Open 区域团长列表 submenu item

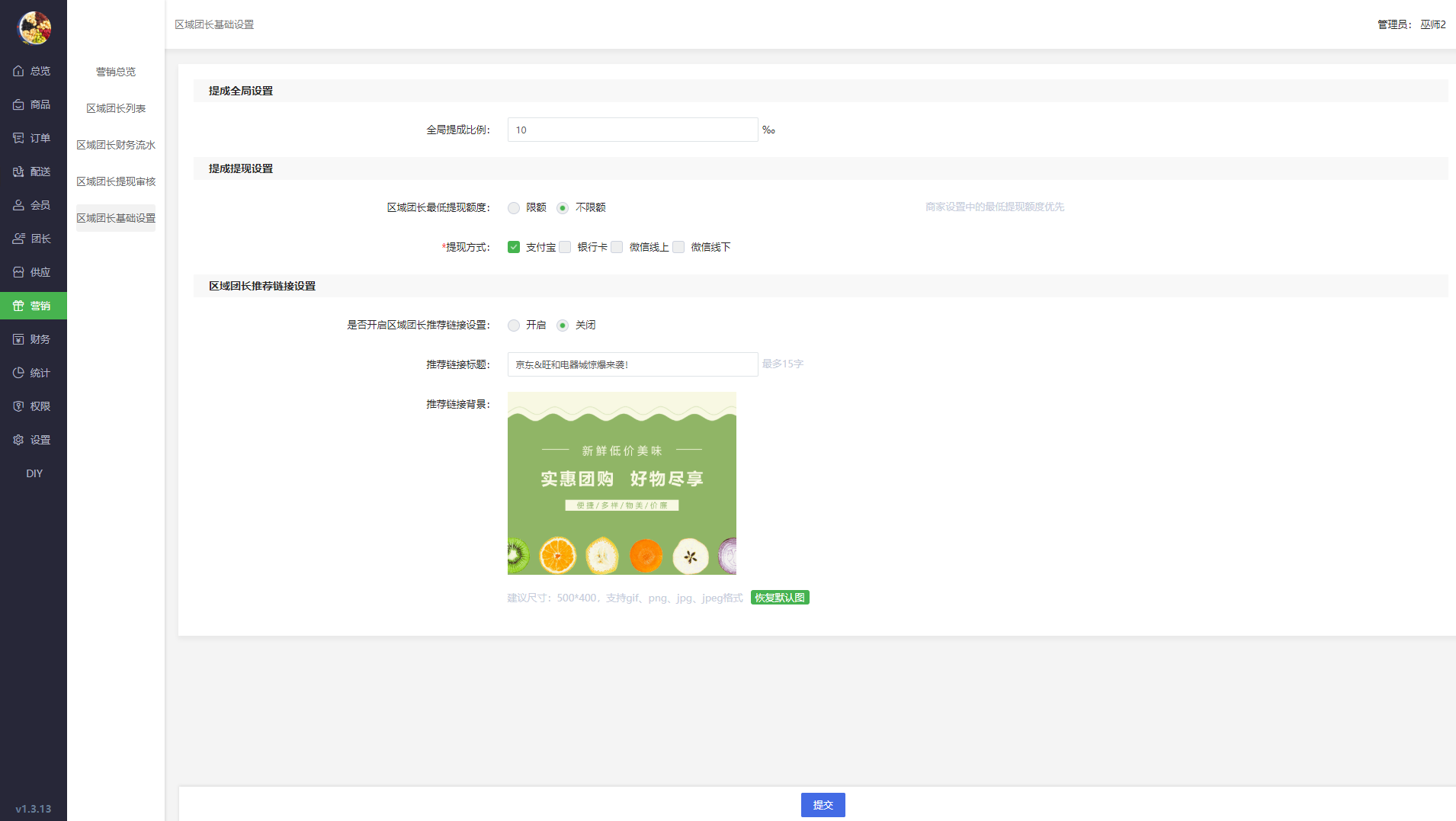(x=116, y=108)
